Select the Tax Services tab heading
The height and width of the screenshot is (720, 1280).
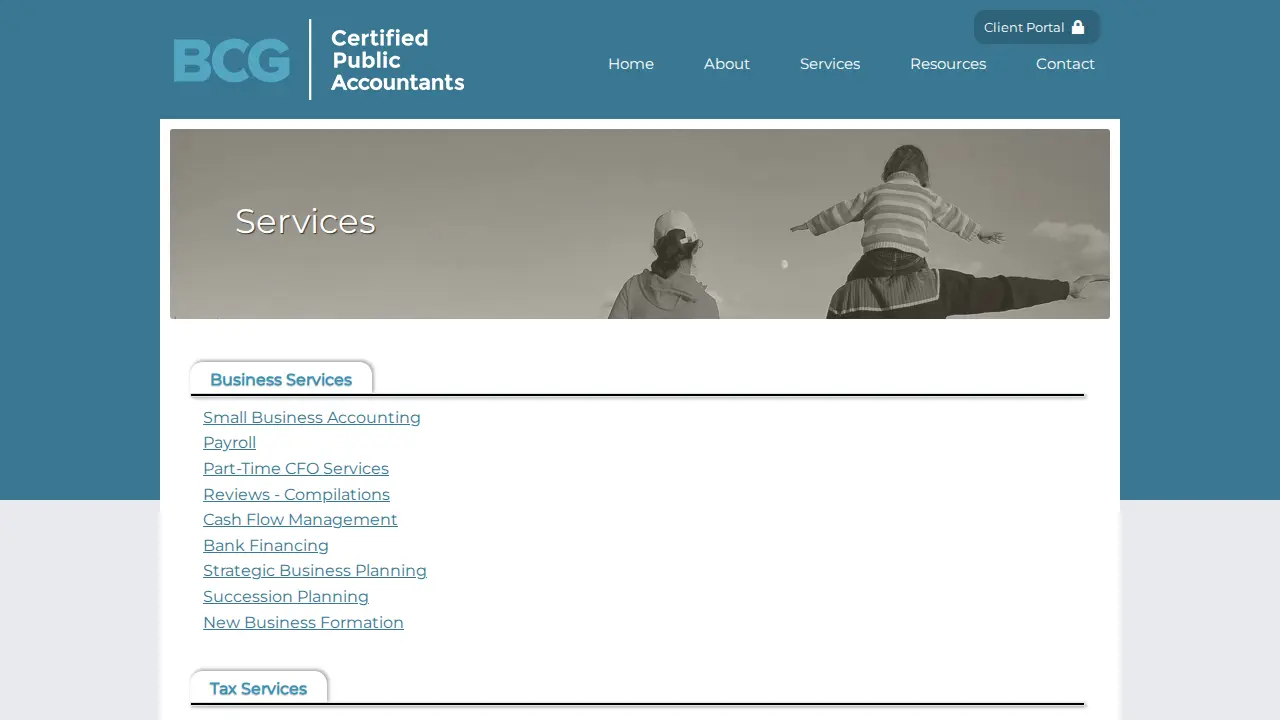click(x=258, y=688)
